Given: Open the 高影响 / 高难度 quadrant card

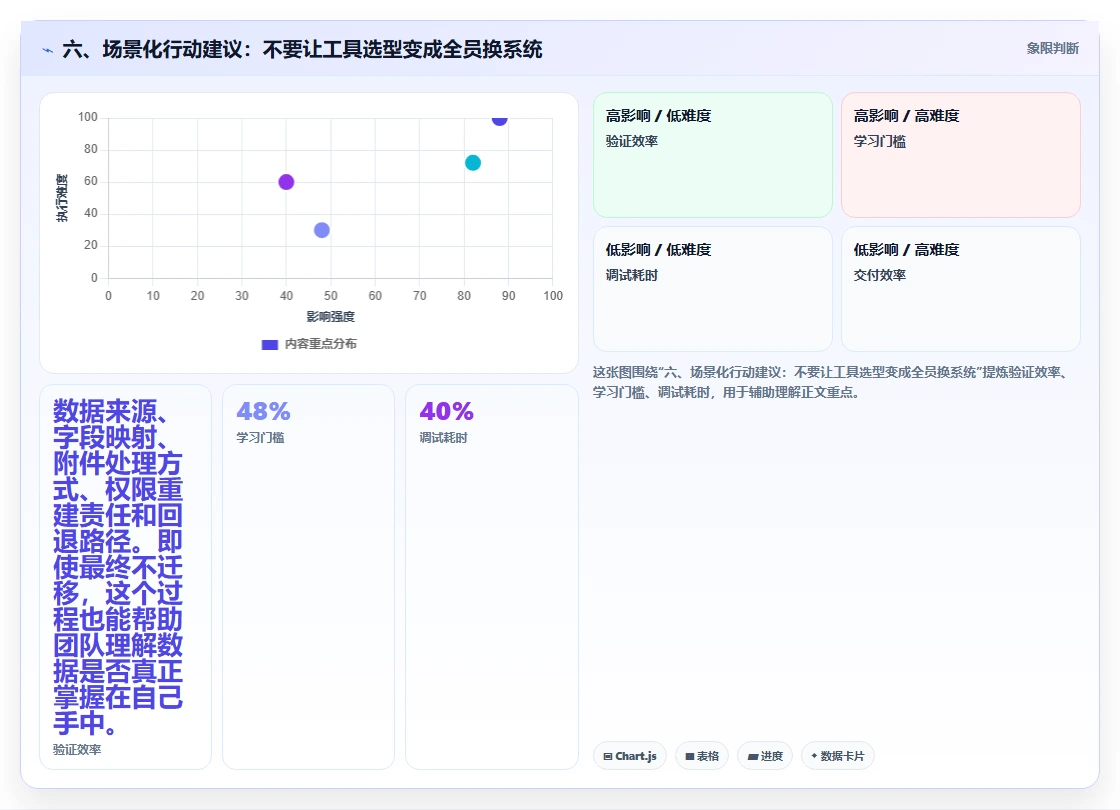Looking at the screenshot, I should click(960, 155).
